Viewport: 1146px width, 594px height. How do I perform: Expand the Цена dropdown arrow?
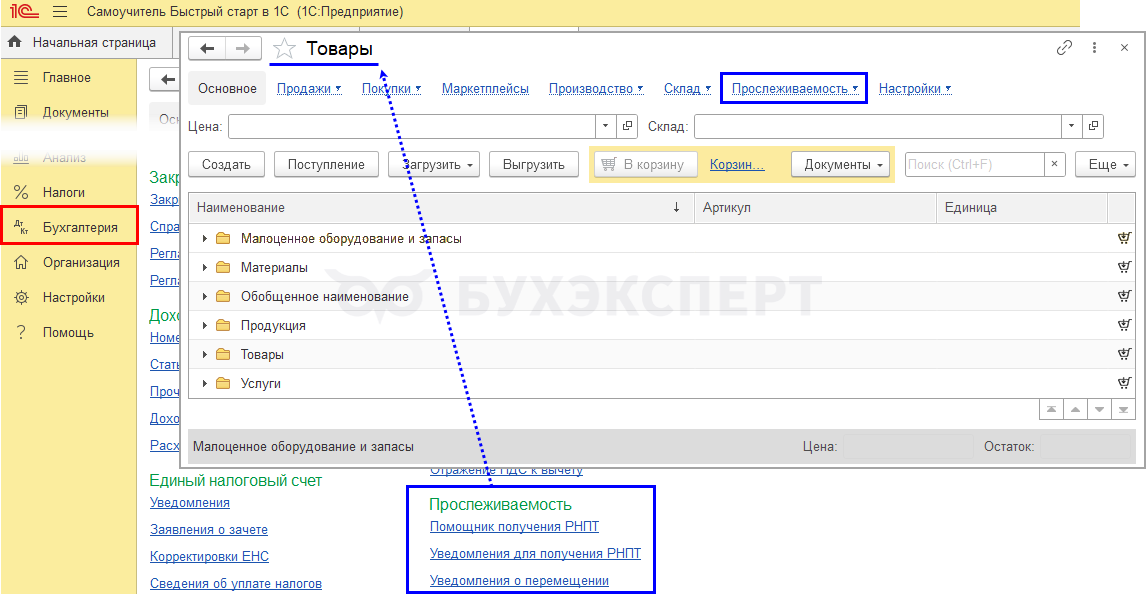coord(605,126)
